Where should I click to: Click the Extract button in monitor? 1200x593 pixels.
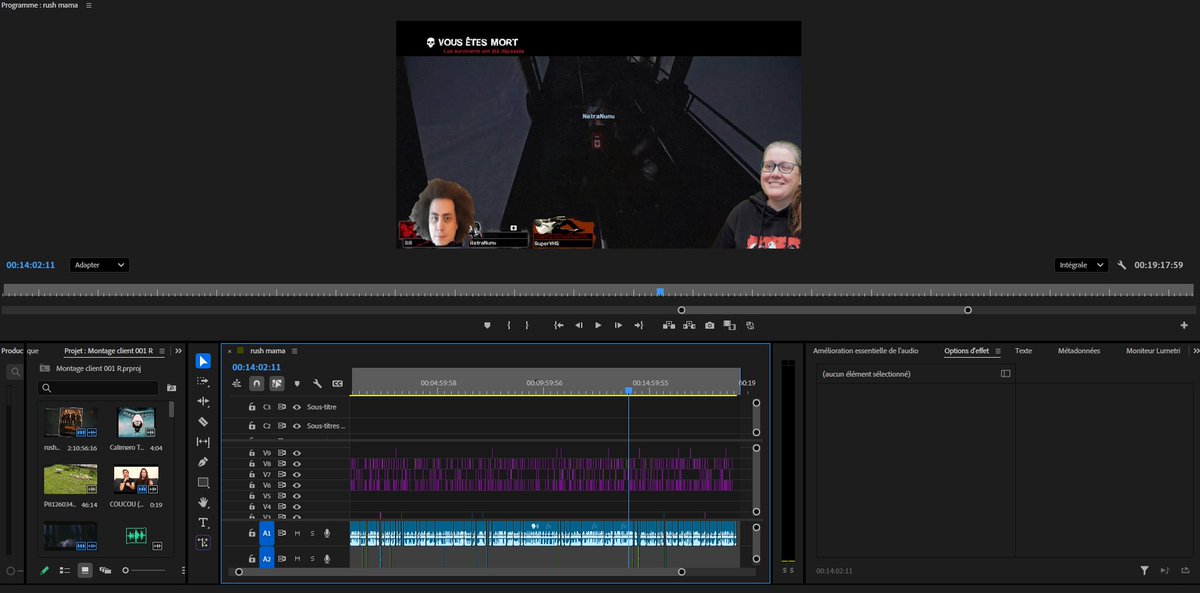689,325
